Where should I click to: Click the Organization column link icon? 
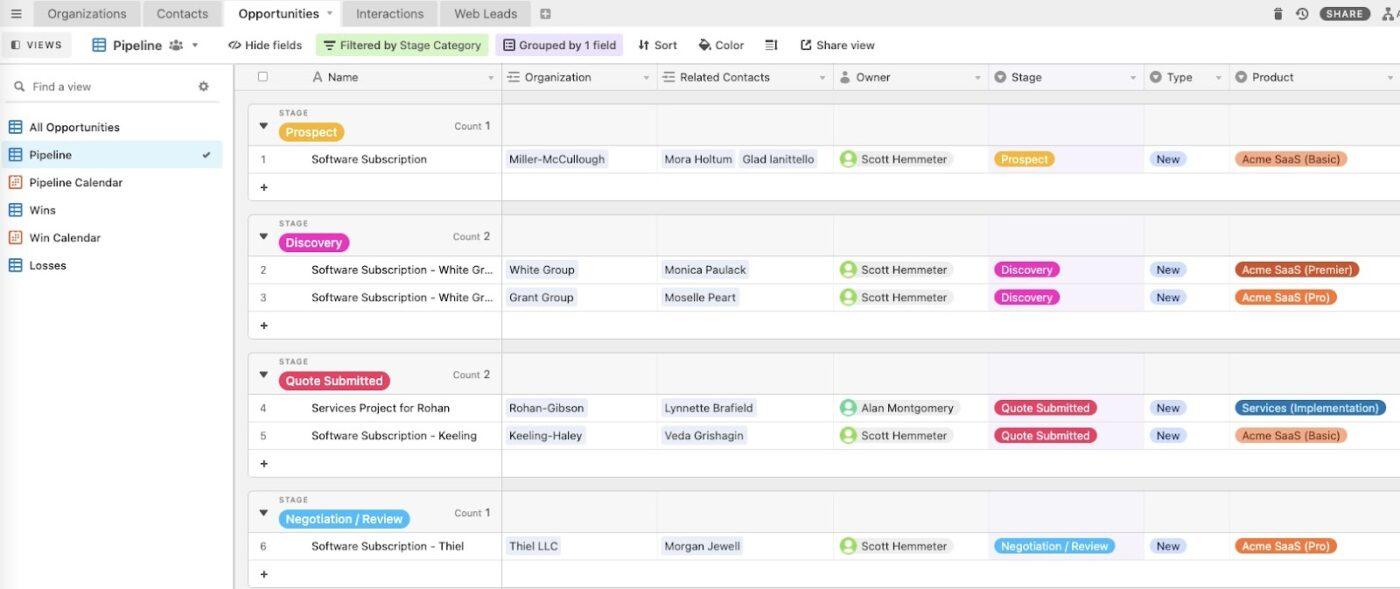514,77
